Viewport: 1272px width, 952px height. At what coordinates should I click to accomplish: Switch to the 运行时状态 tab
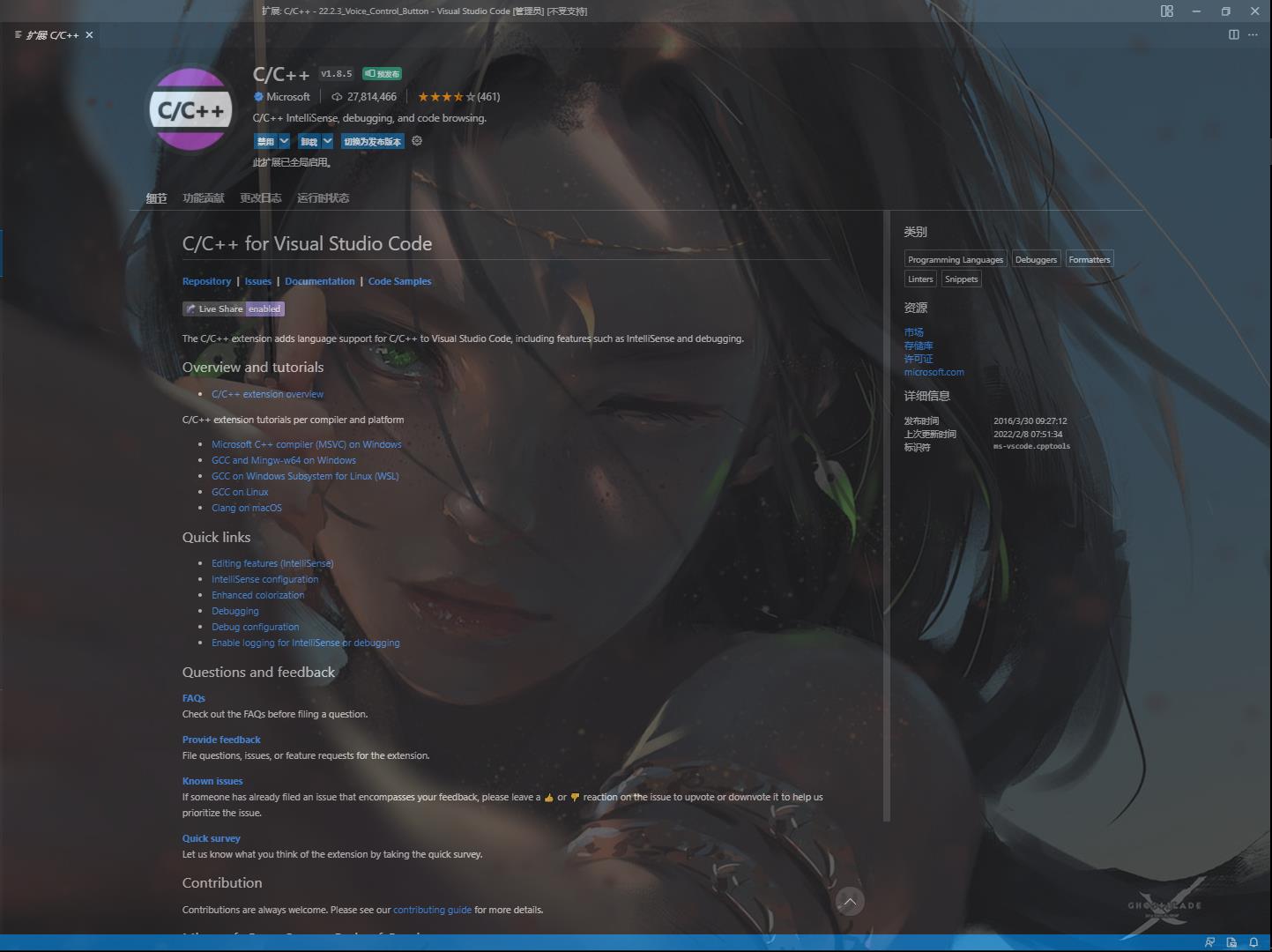[324, 198]
